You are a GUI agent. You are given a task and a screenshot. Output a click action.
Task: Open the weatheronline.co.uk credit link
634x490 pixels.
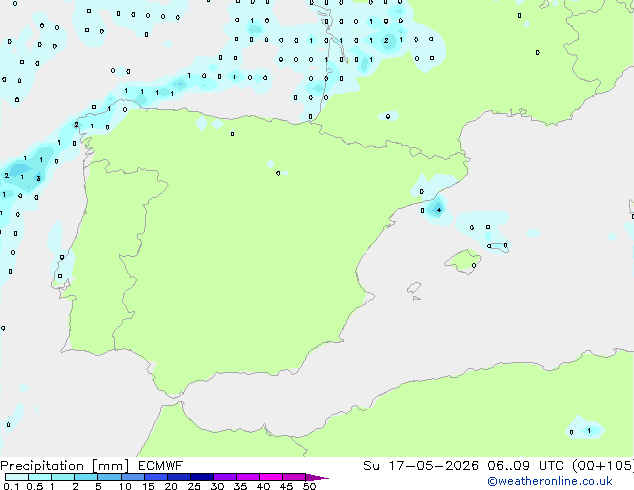550,481
